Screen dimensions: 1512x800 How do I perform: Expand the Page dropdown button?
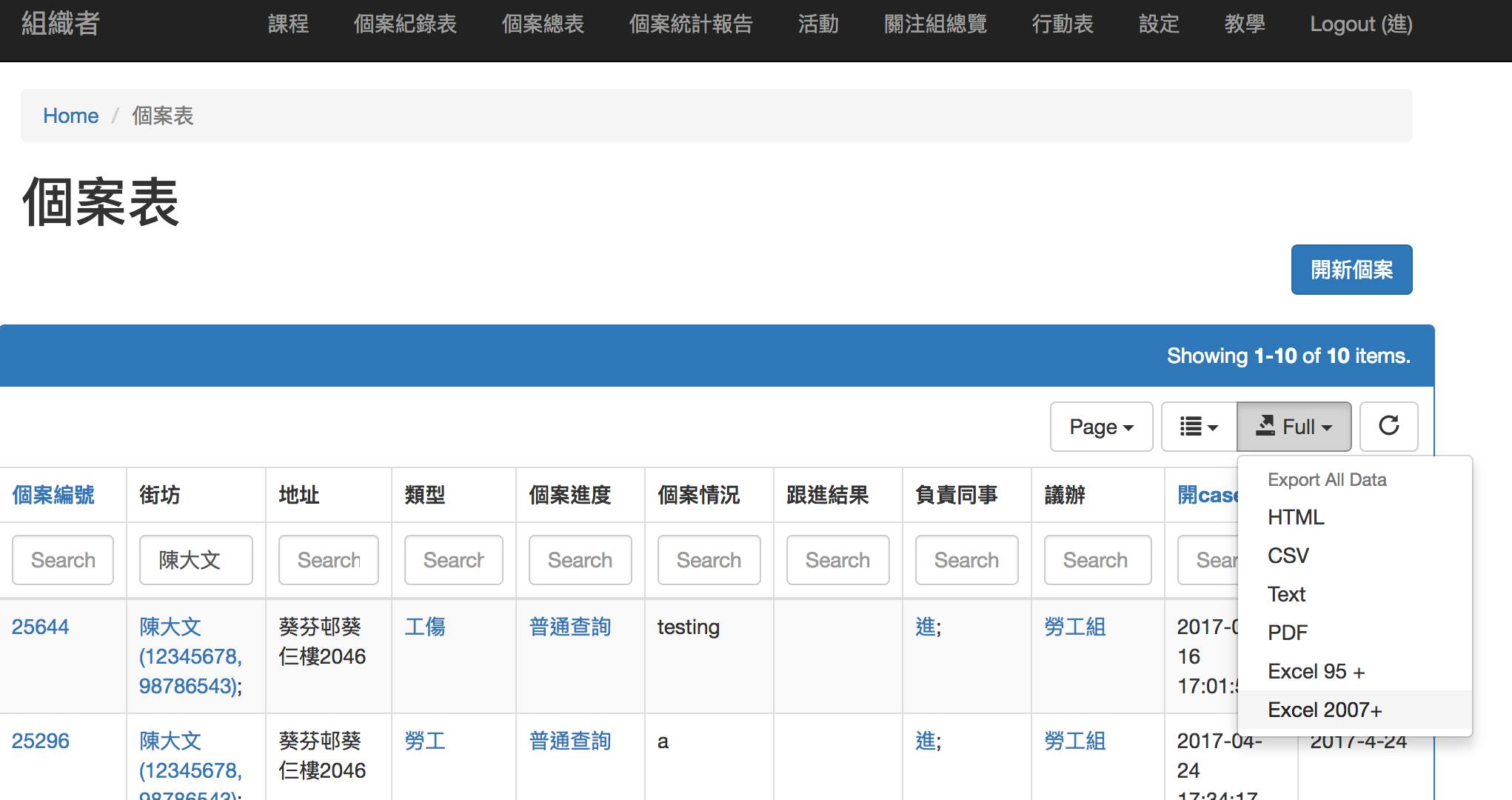pyautogui.click(x=1101, y=427)
